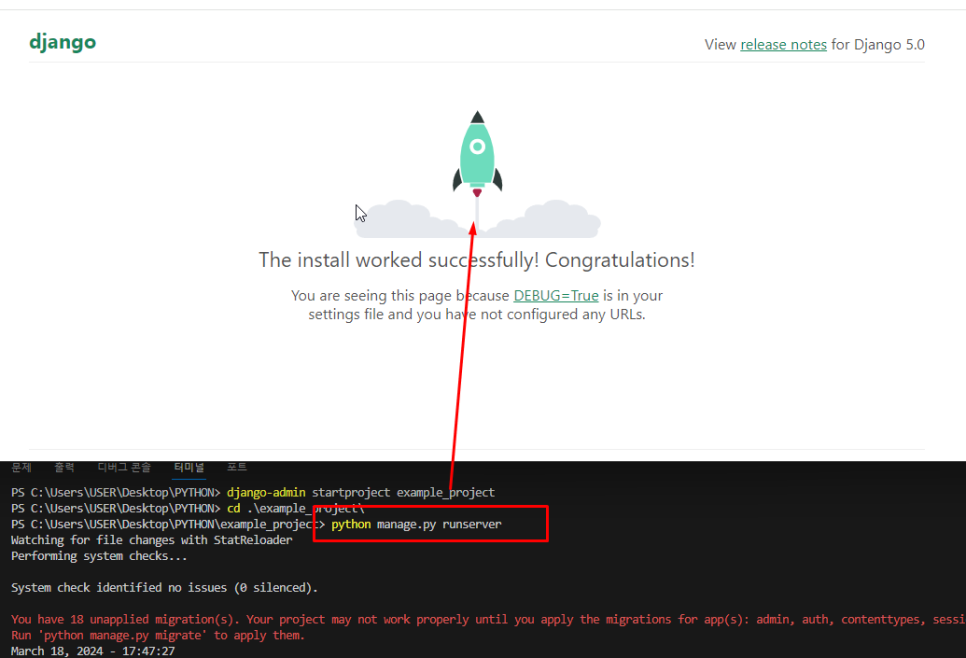
Task: Click 'System check identified no issues' line
Action: (x=164, y=588)
